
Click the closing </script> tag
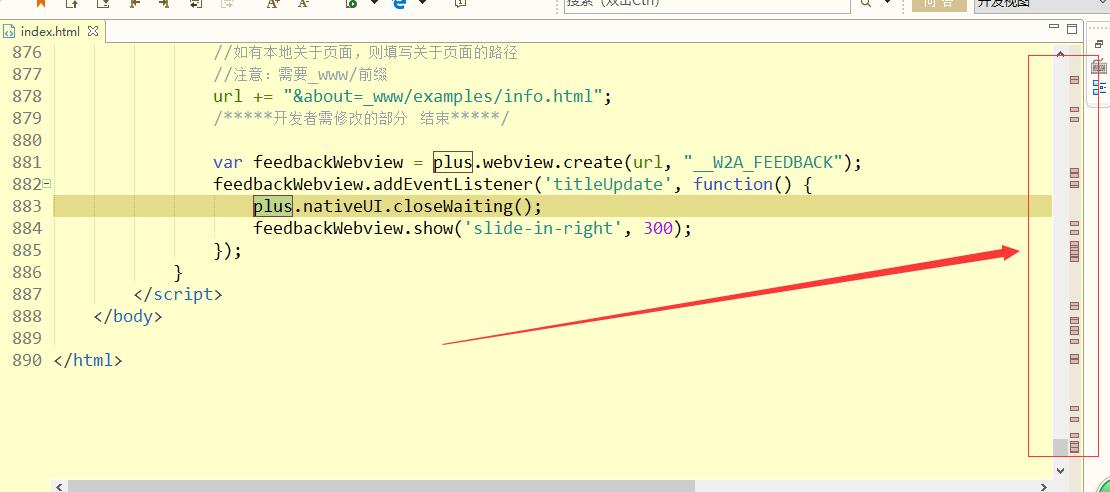[178, 294]
